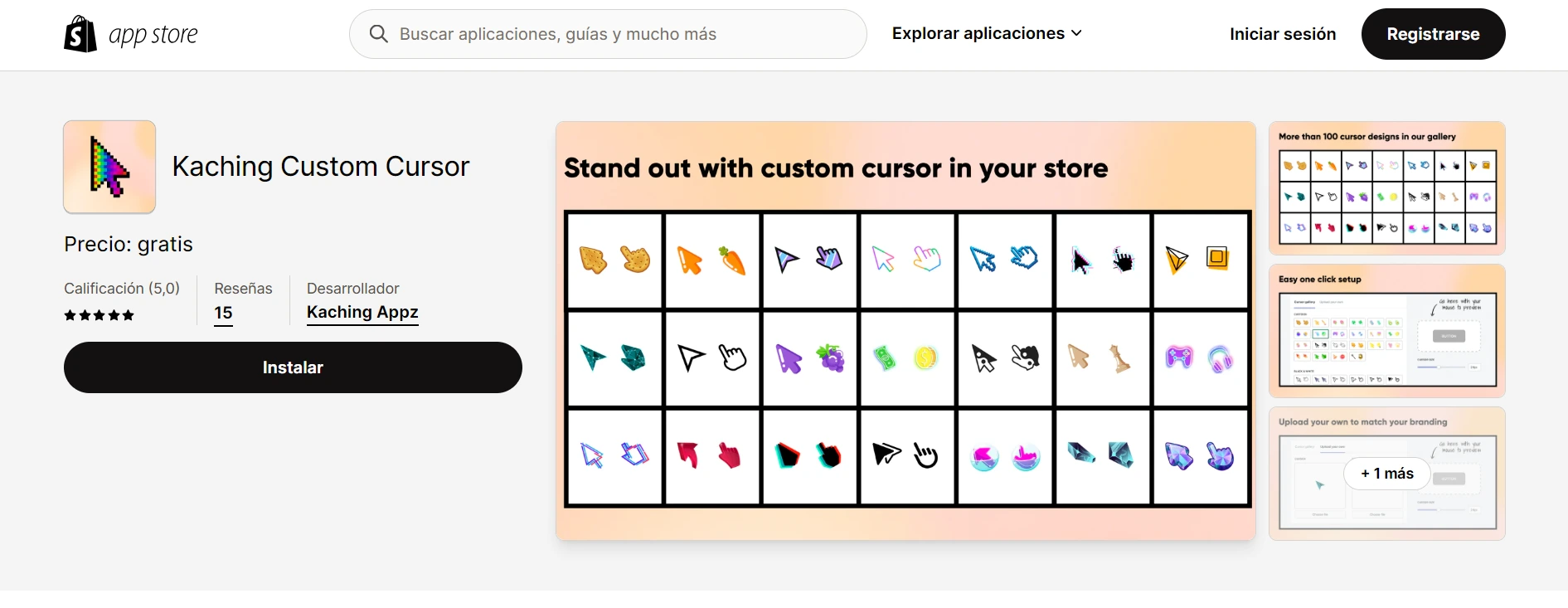Click the Kaching Custom Cursor app icon
1568x608 pixels.
pyautogui.click(x=109, y=167)
